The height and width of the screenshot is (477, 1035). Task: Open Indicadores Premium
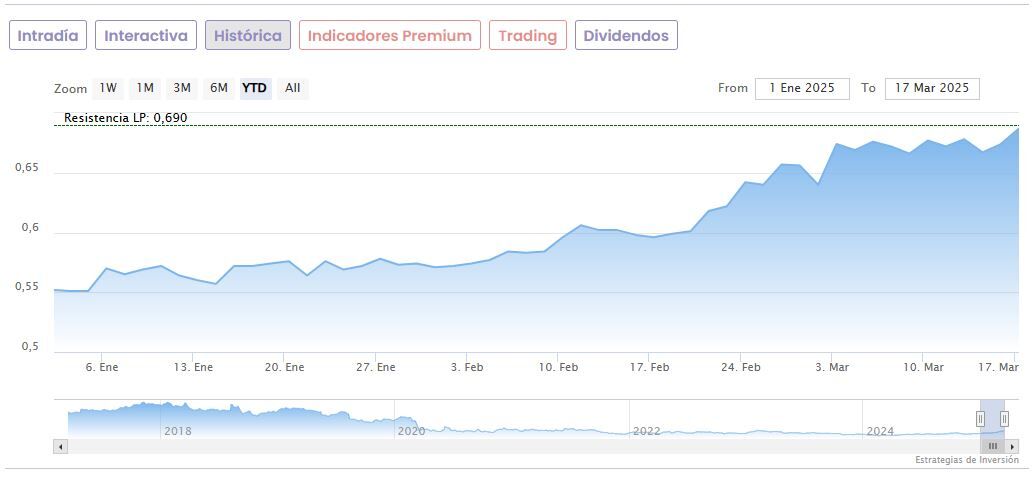pos(390,36)
